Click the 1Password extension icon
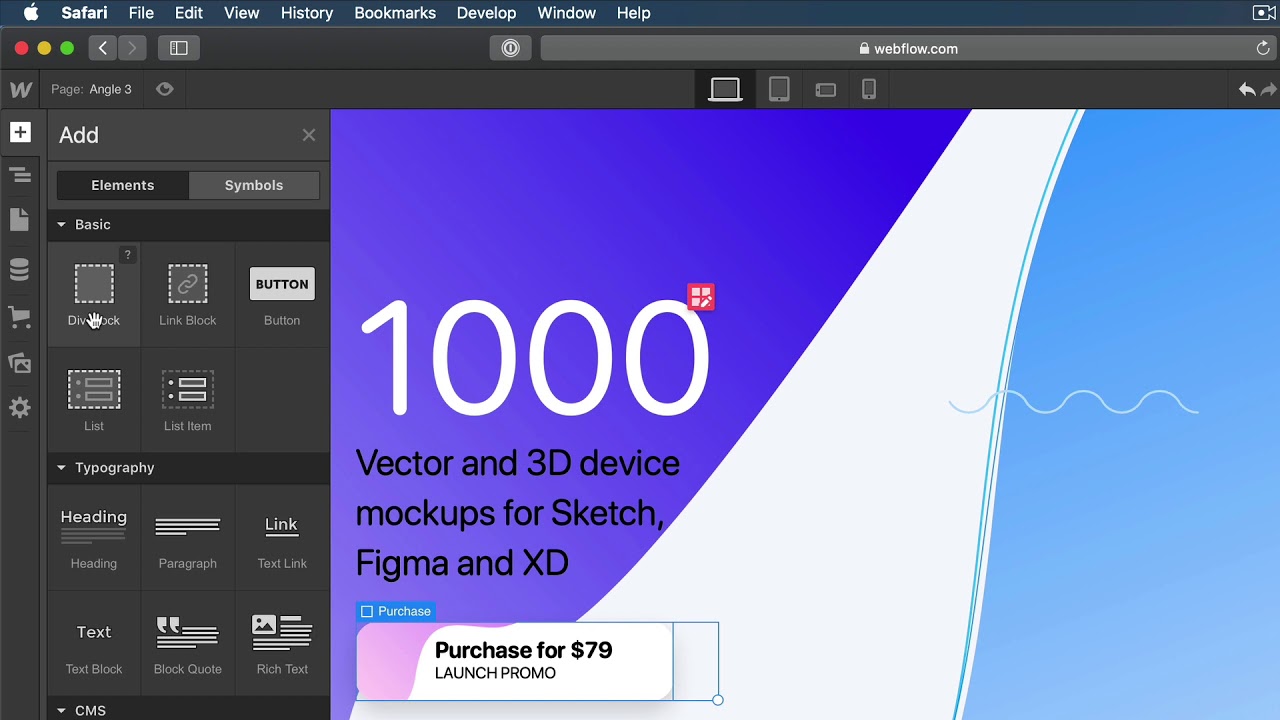The image size is (1280, 720). pos(511,48)
